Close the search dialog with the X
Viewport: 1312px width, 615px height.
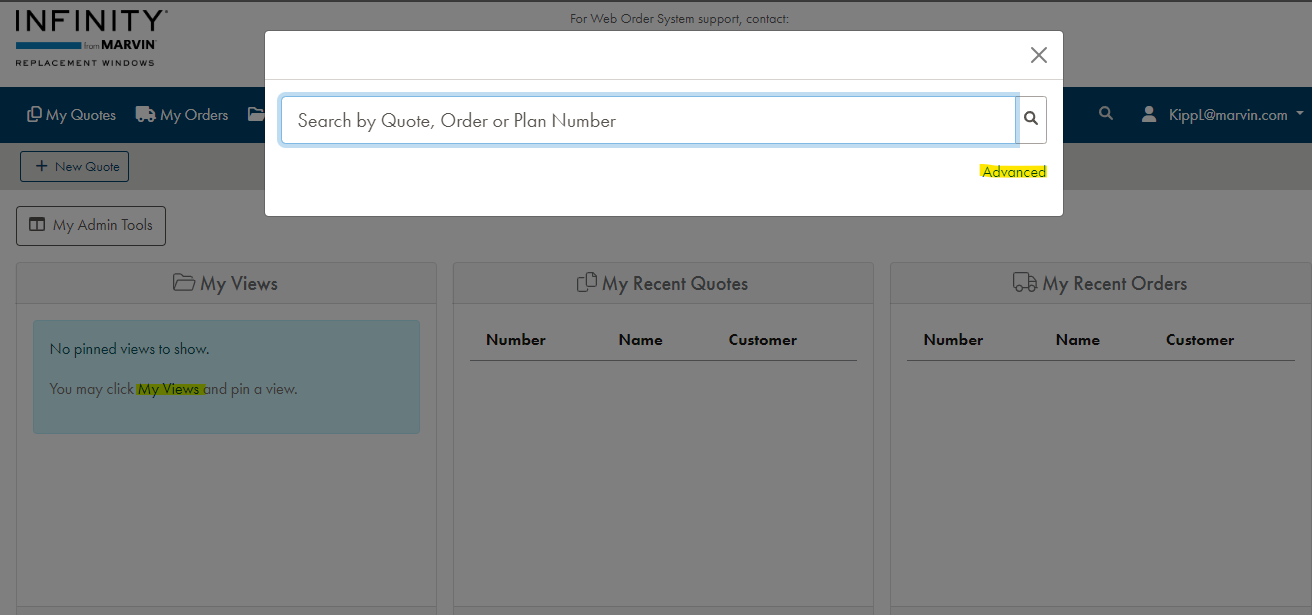(1038, 55)
